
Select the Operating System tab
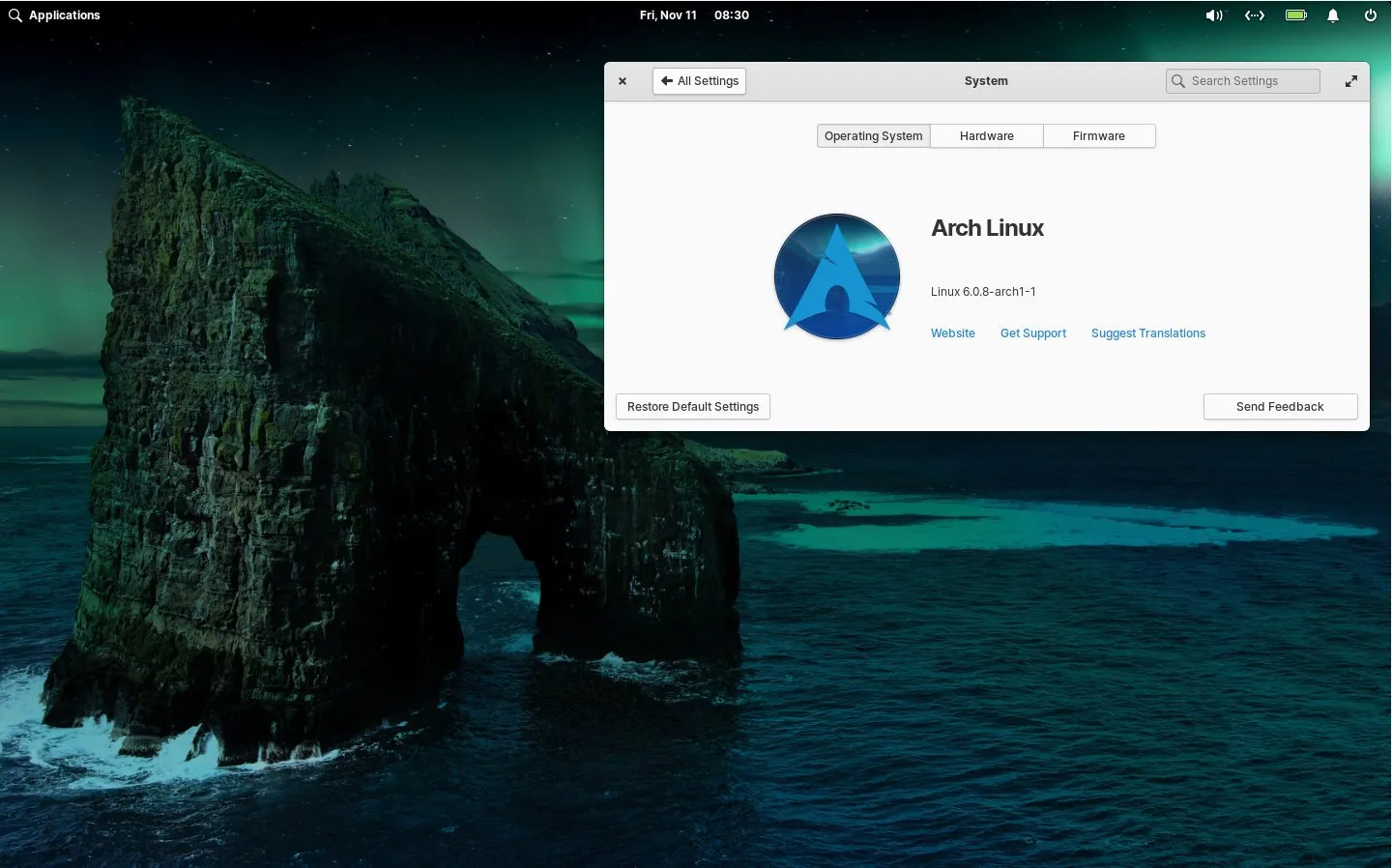tap(873, 135)
